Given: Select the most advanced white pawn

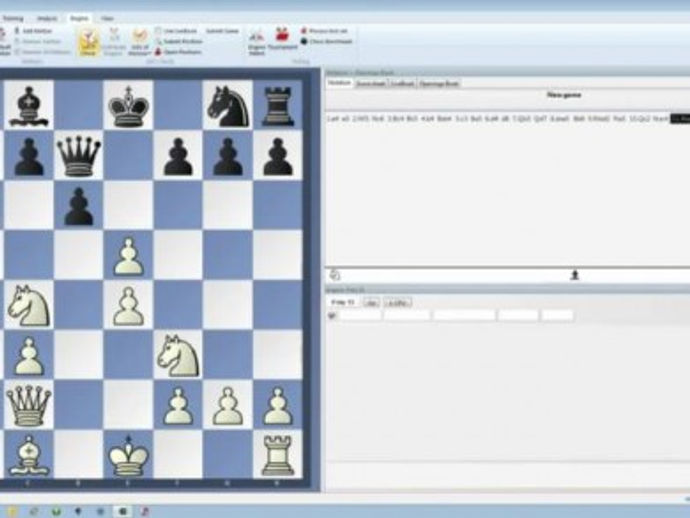Looking at the screenshot, I should (128, 257).
